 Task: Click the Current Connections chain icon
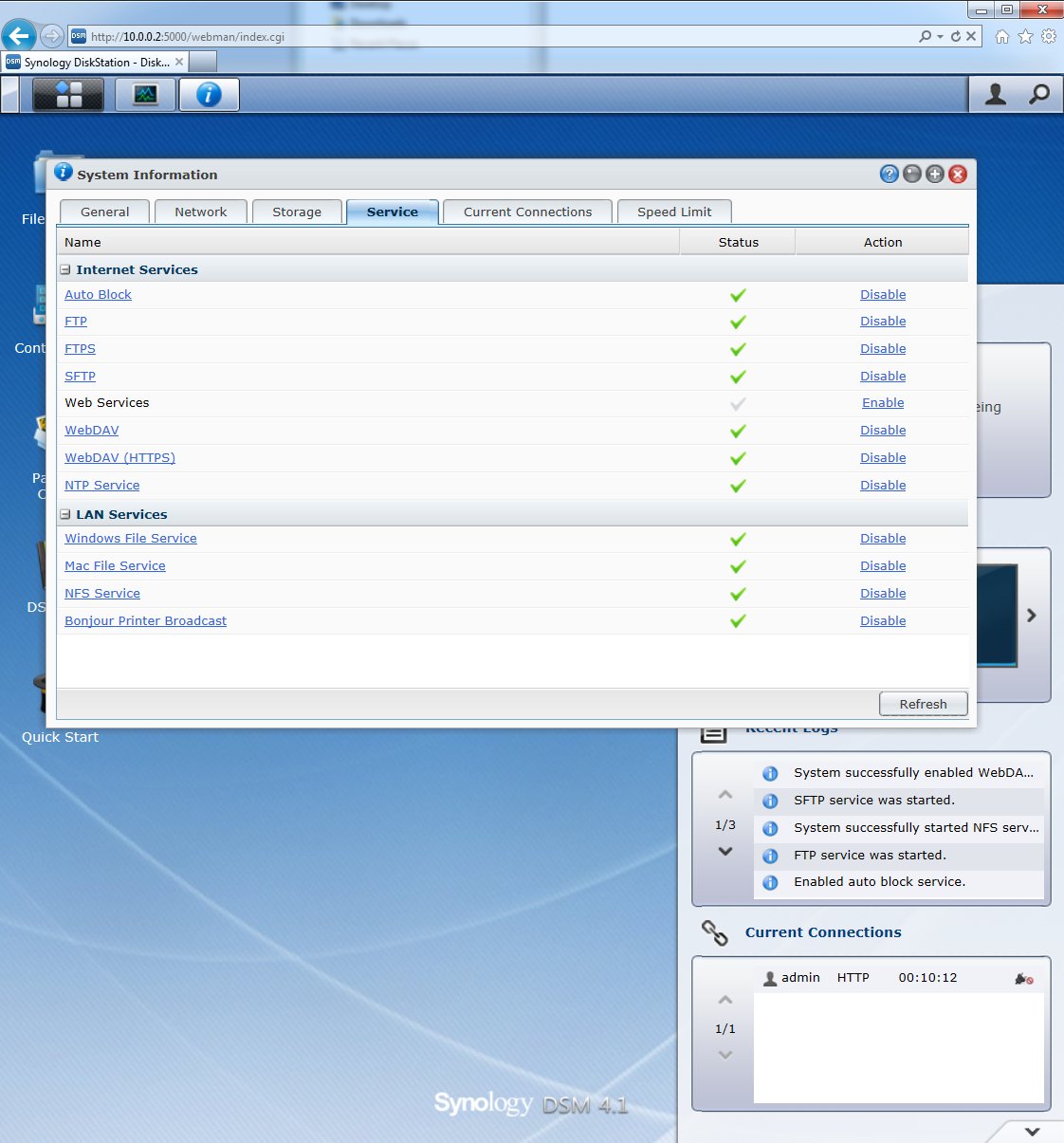tap(714, 933)
